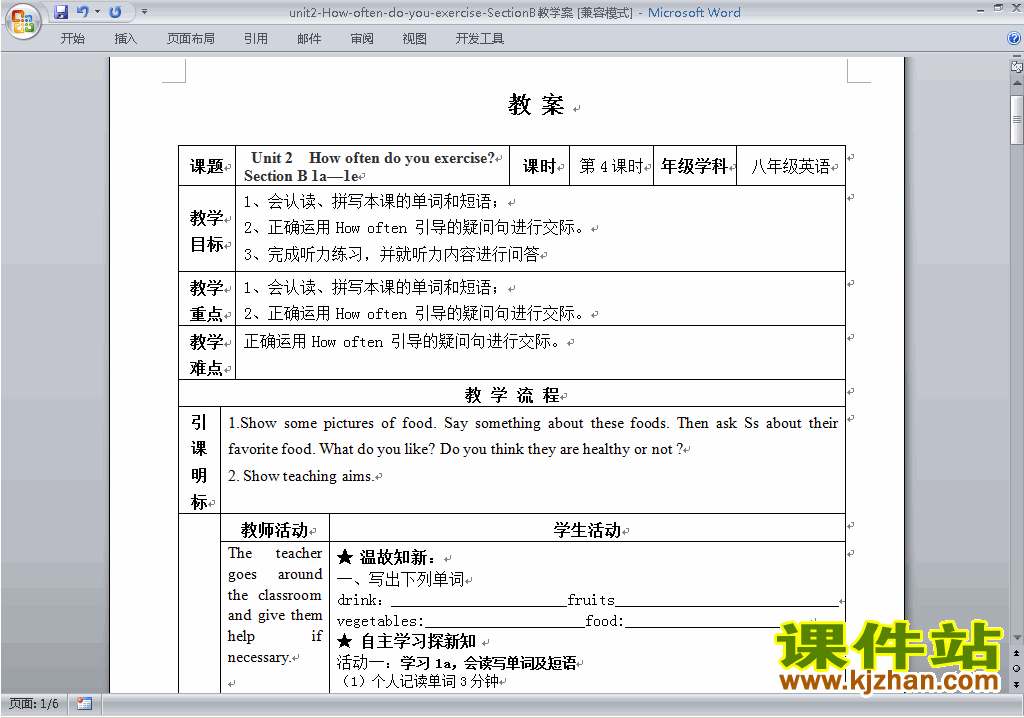Viewport: 1024px width, 718px height.
Task: Click the vertical scrollbar down arrow
Action: [1017, 638]
